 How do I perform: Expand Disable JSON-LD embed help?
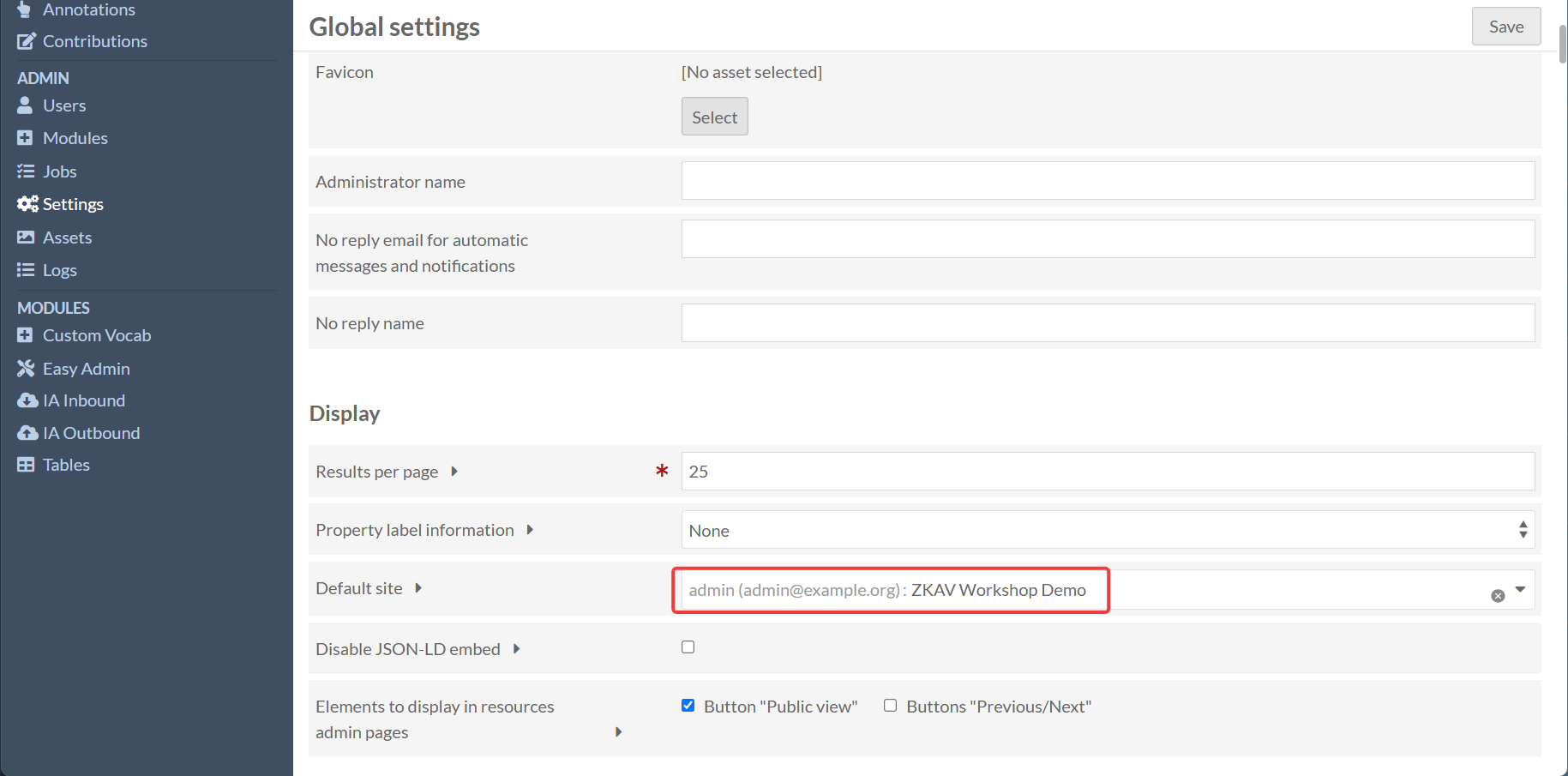click(516, 649)
